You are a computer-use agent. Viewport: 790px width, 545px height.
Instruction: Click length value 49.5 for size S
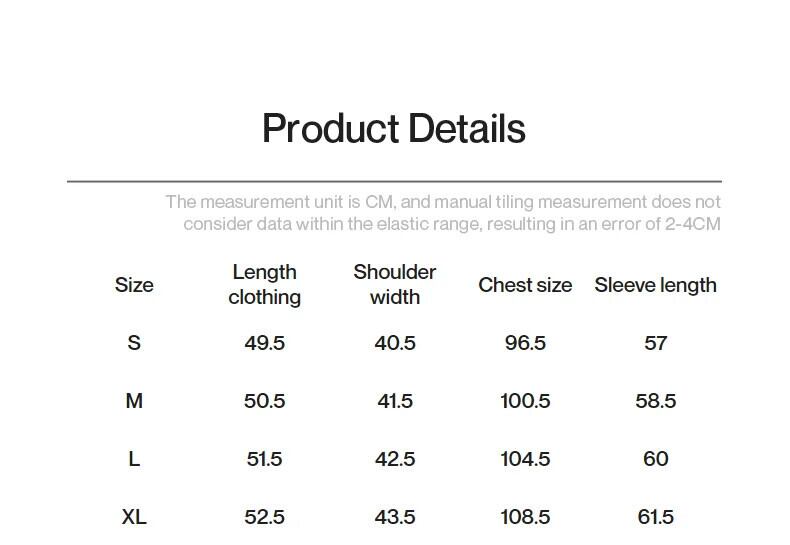click(264, 343)
